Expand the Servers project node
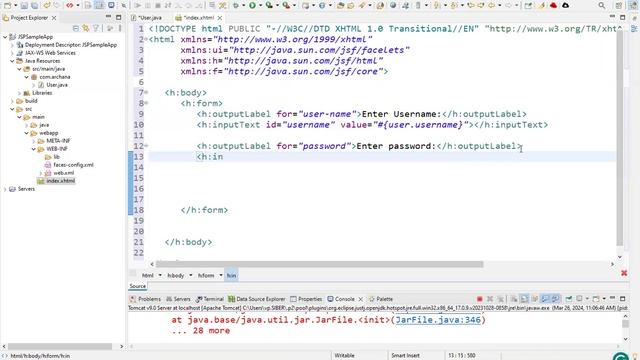Screen dimensions: 640x360 coord(5,189)
